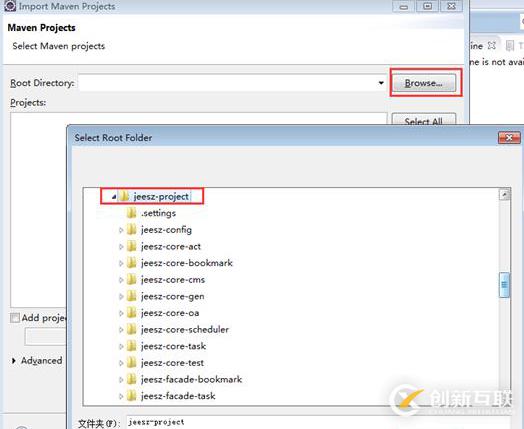Viewport: 524px width, 429px height.
Task: Select the jeesz-project folder icon
Action: click(124, 196)
